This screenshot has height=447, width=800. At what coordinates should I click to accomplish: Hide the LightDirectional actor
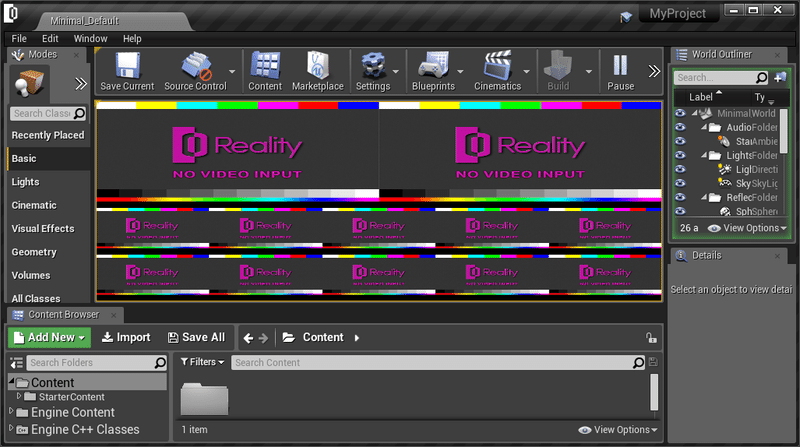coord(680,169)
